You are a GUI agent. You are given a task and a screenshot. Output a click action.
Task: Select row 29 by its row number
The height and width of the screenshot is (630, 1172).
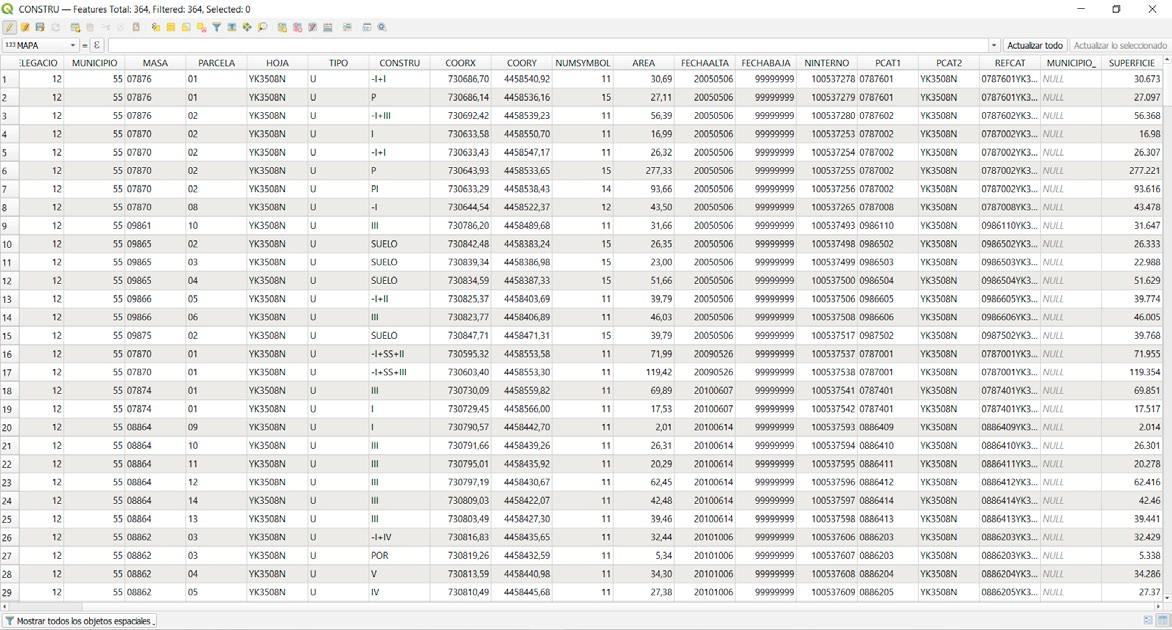(9, 593)
